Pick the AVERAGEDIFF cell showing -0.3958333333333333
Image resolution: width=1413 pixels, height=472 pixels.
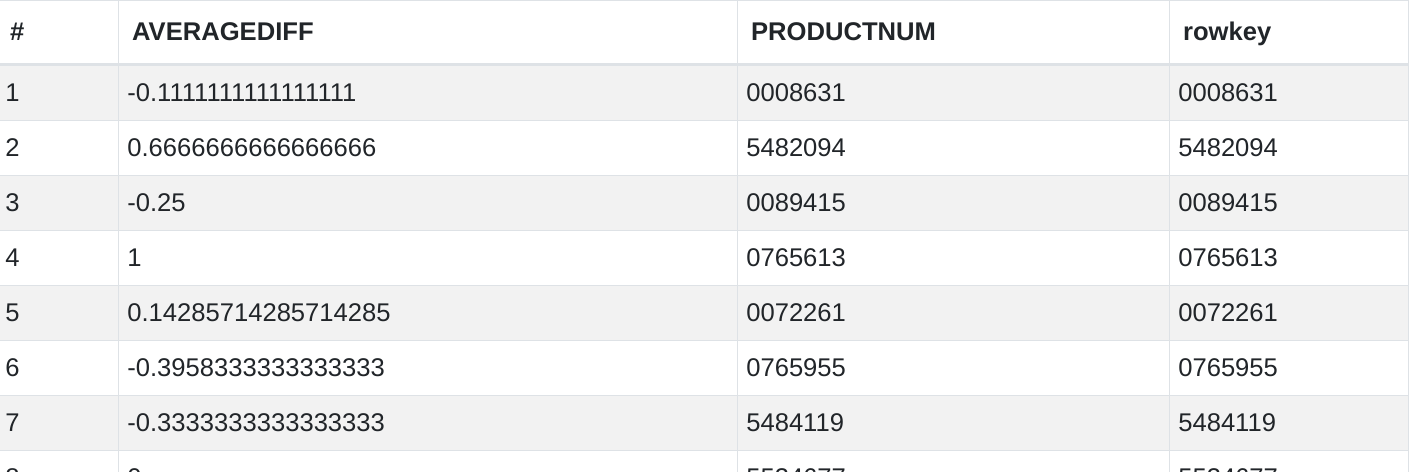(x=255, y=368)
